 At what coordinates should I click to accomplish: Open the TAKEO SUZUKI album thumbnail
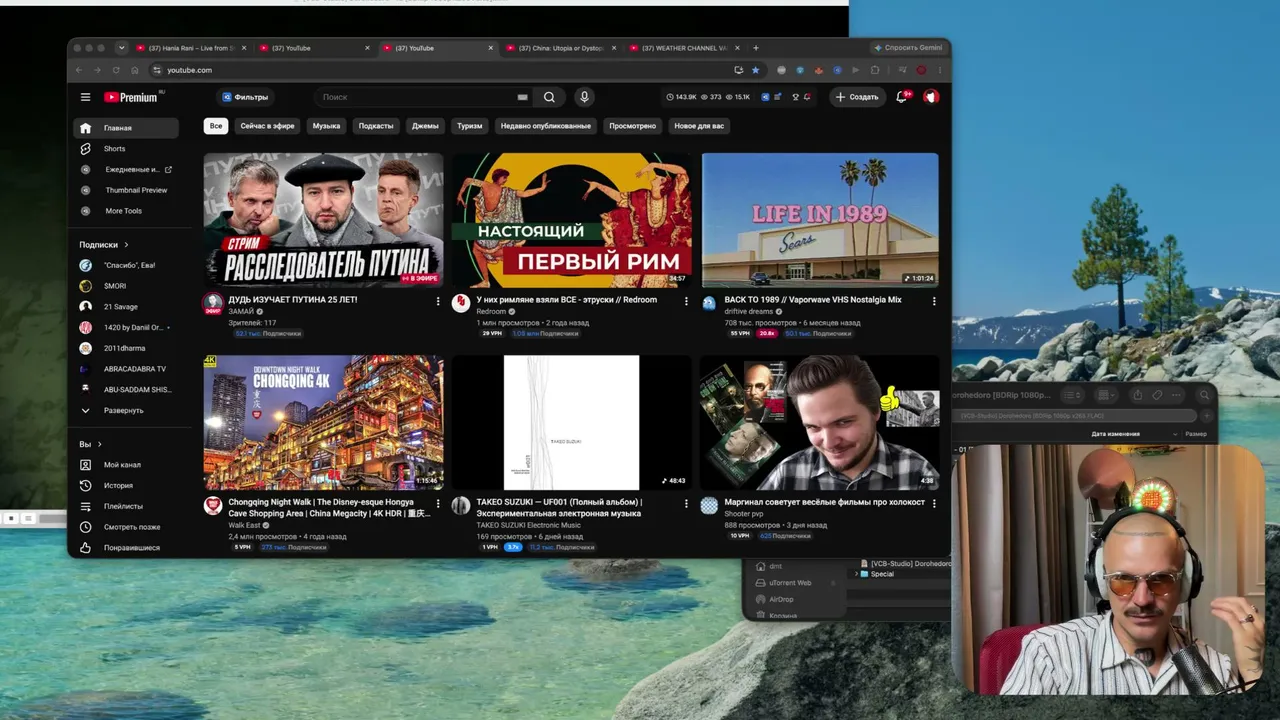[571, 422]
